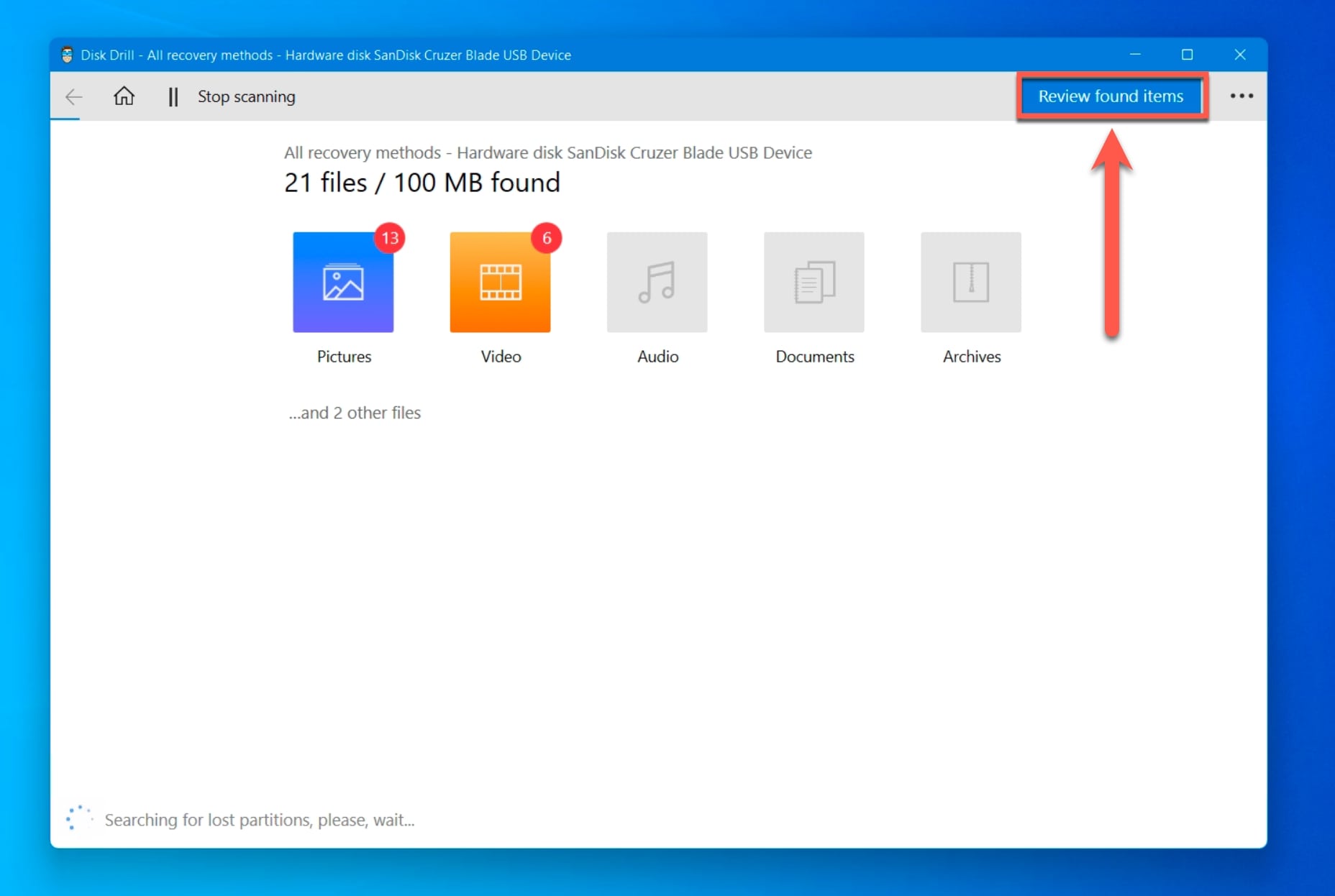
Task: Close the Disk Drill window
Action: tap(1240, 55)
